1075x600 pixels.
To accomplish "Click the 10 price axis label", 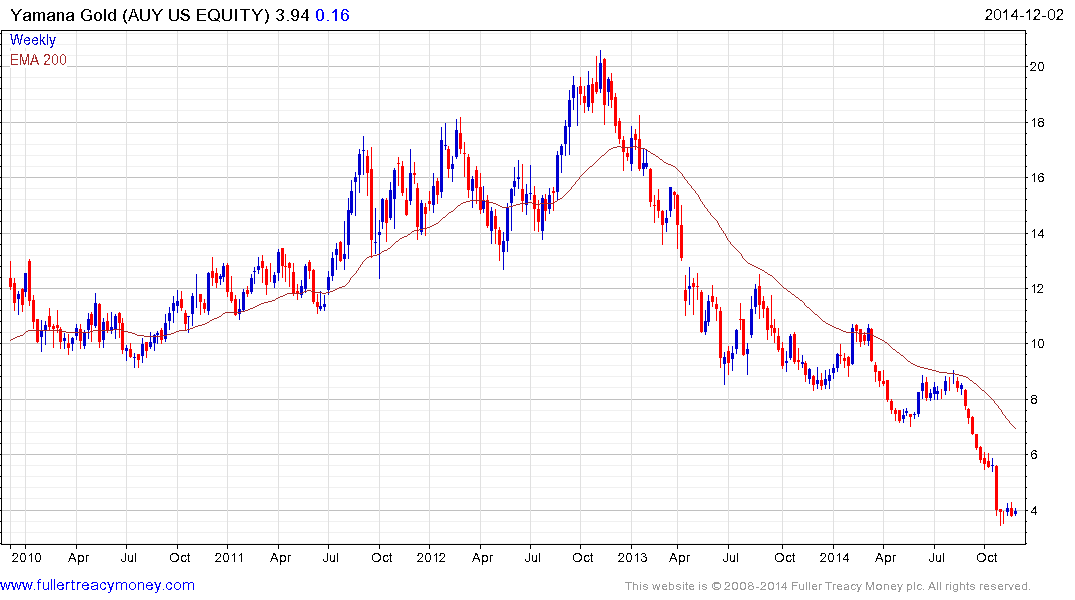I will [x=1037, y=344].
